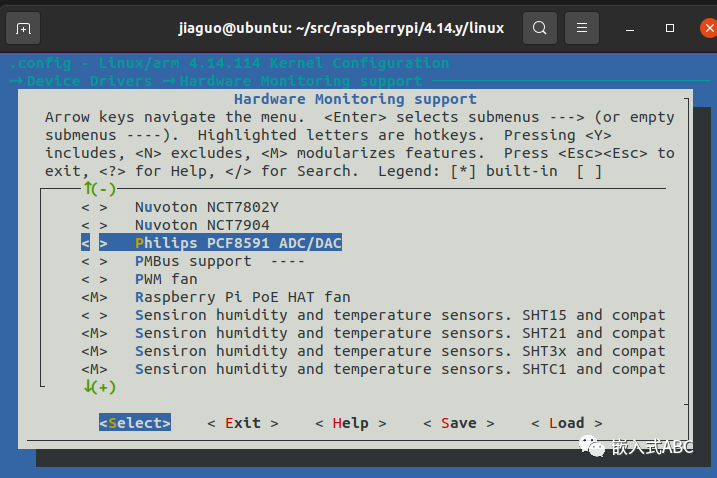Image resolution: width=717 pixels, height=478 pixels.
Task: Select the Sensiron SHT15 sensors entry
Action: pos(400,316)
